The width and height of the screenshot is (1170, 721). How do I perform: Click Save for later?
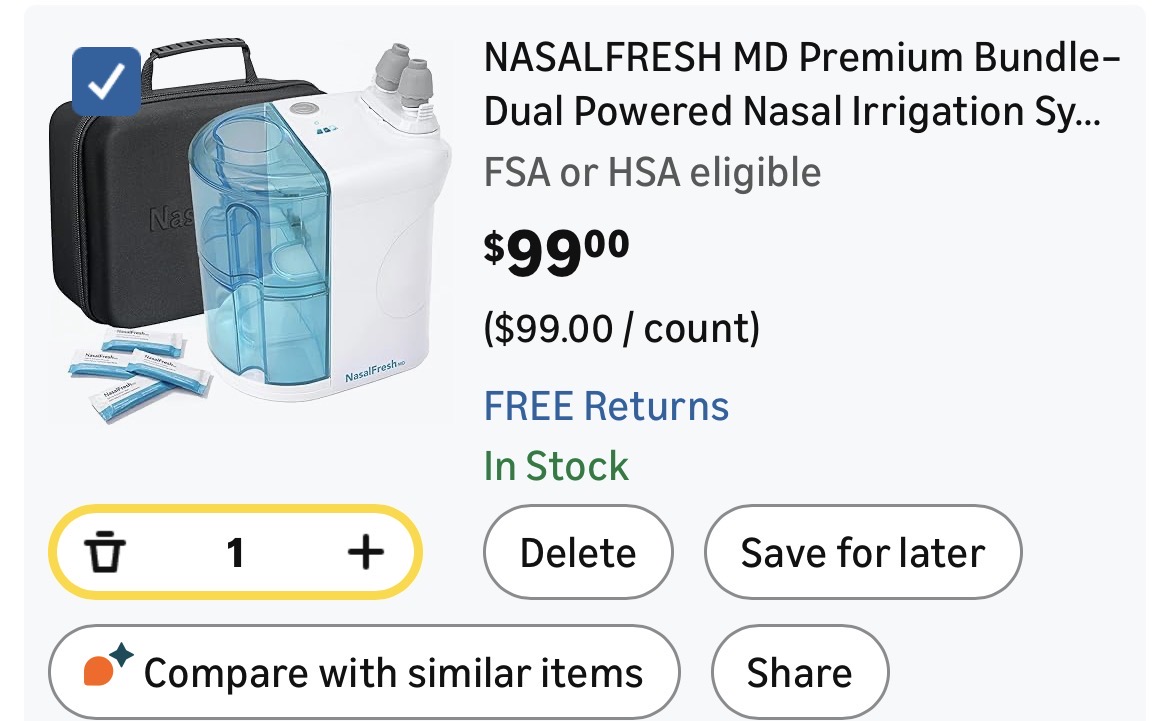point(862,552)
